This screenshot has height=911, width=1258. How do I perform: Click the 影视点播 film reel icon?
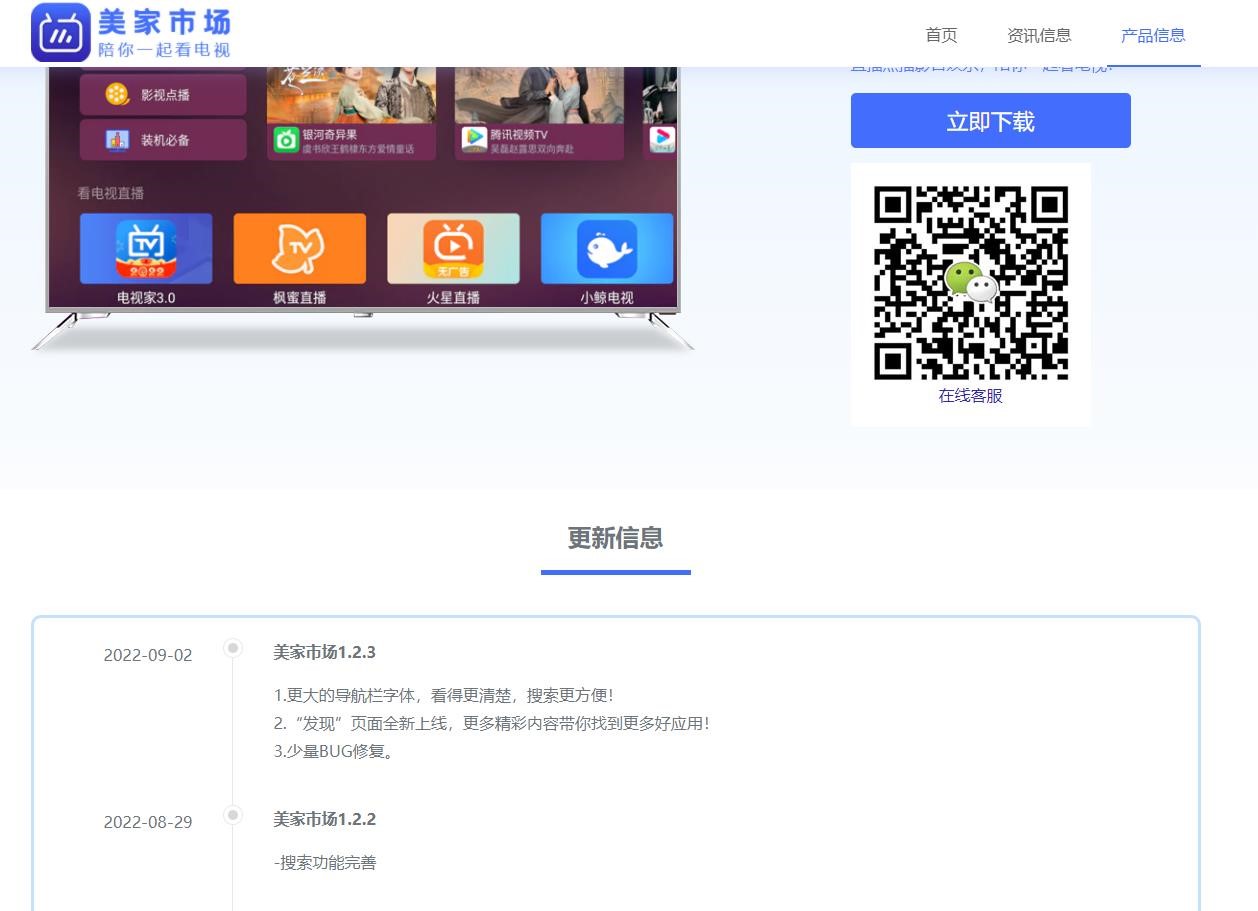click(x=118, y=95)
